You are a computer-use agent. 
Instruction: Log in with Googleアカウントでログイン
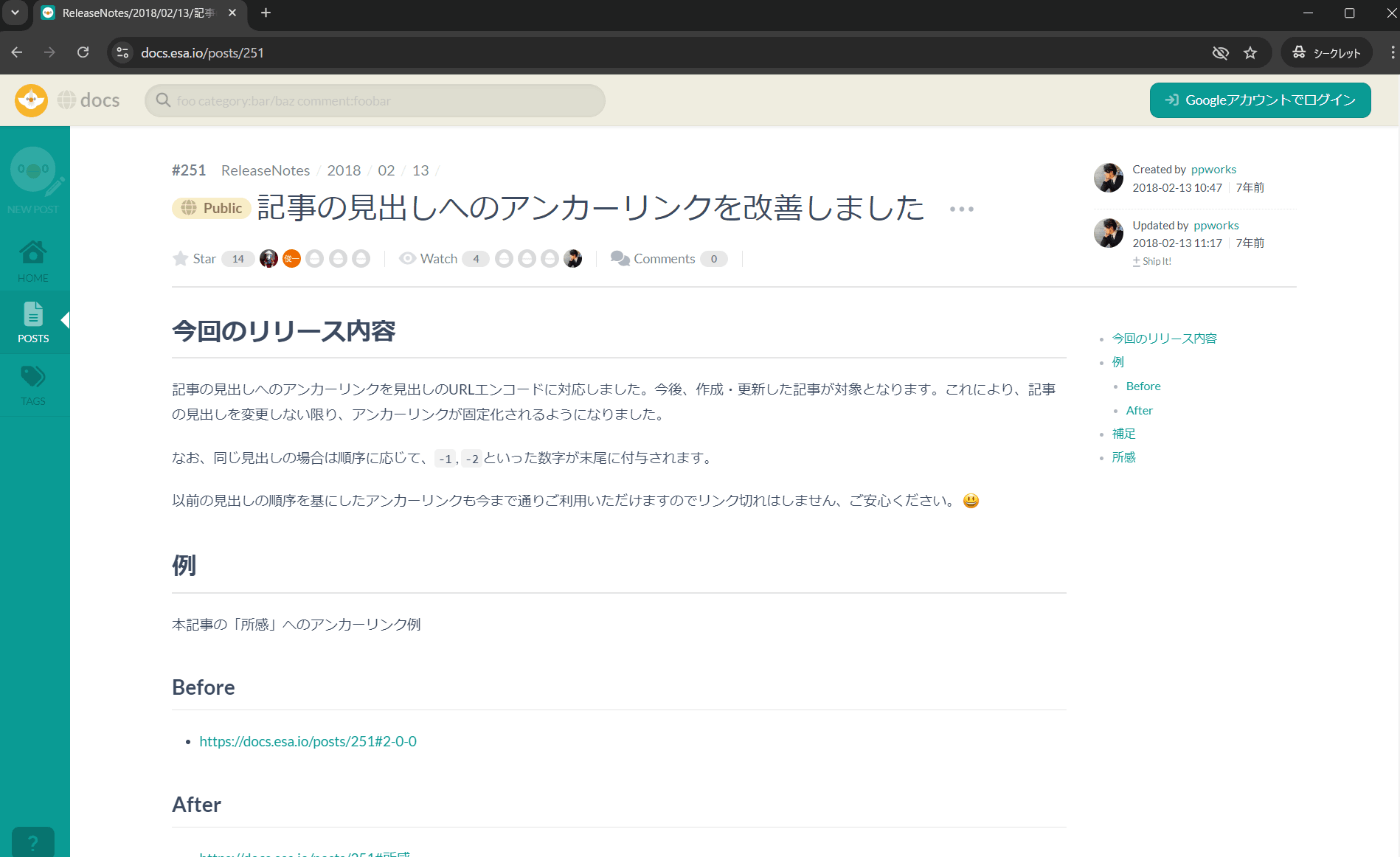(1260, 100)
